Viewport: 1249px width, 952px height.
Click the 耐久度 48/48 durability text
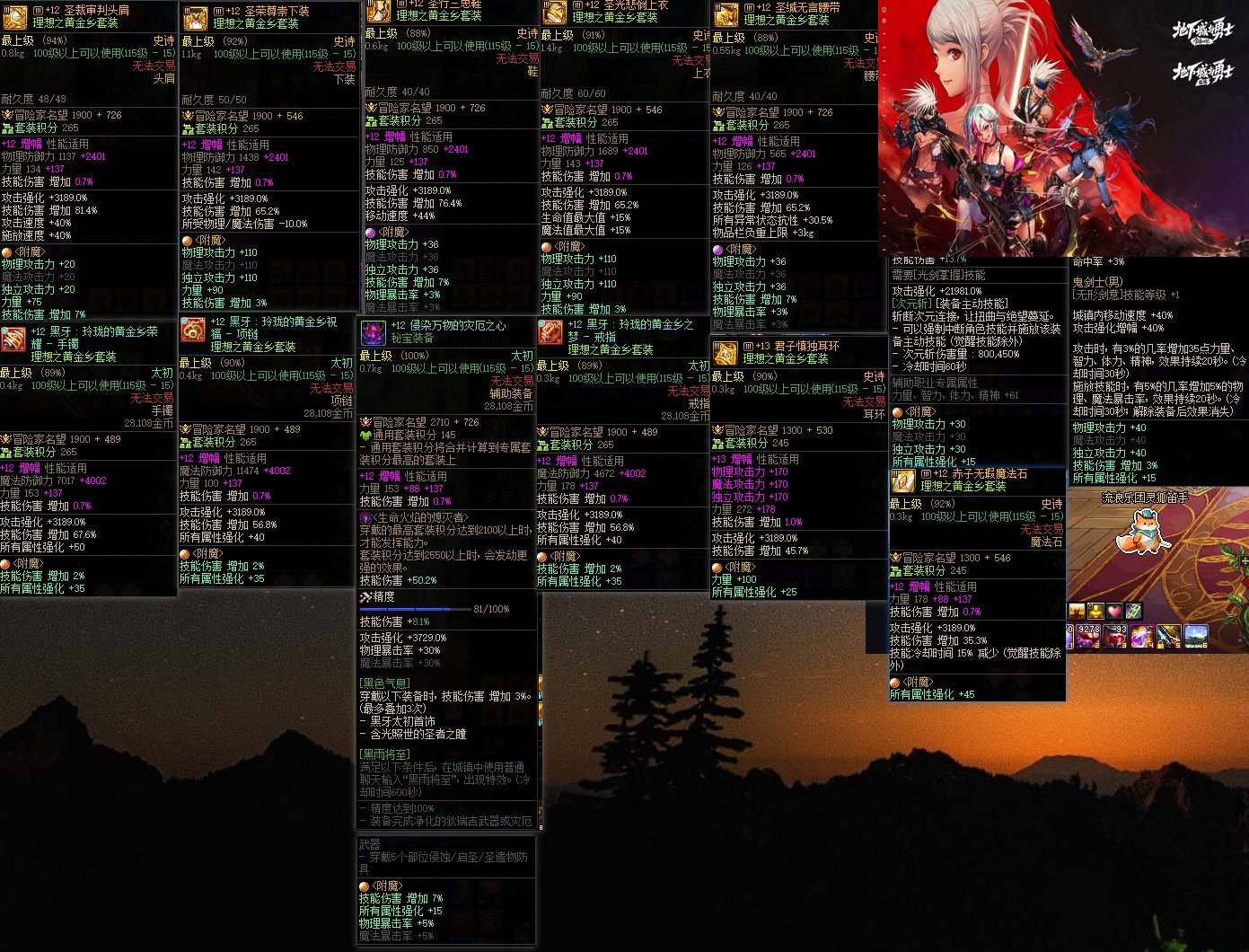click(x=33, y=99)
